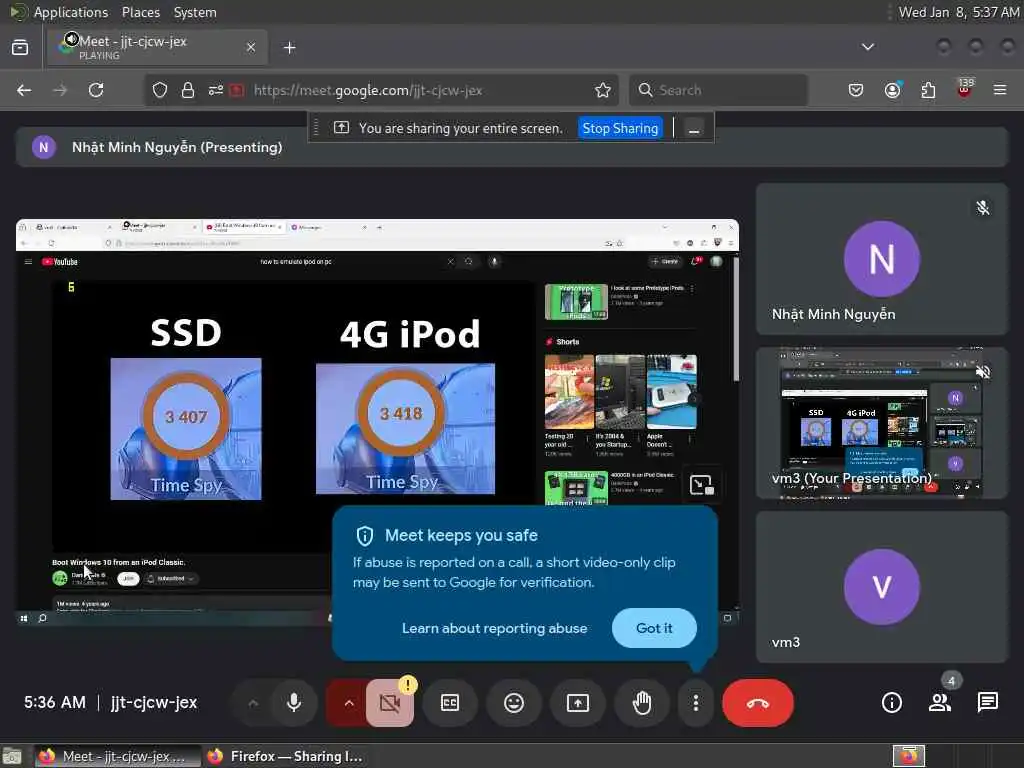The height and width of the screenshot is (768, 1024).
Task: Open the Places menu
Action: click(x=140, y=12)
